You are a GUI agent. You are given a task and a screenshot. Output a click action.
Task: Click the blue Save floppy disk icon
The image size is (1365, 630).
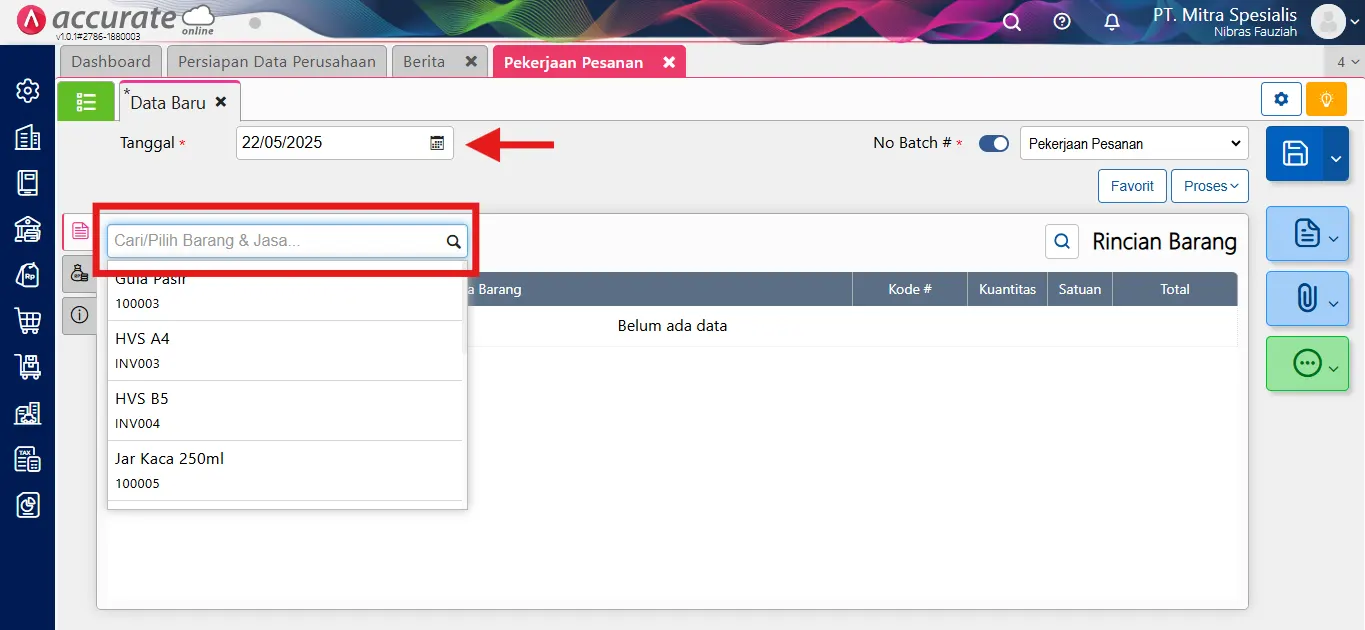click(x=1295, y=153)
